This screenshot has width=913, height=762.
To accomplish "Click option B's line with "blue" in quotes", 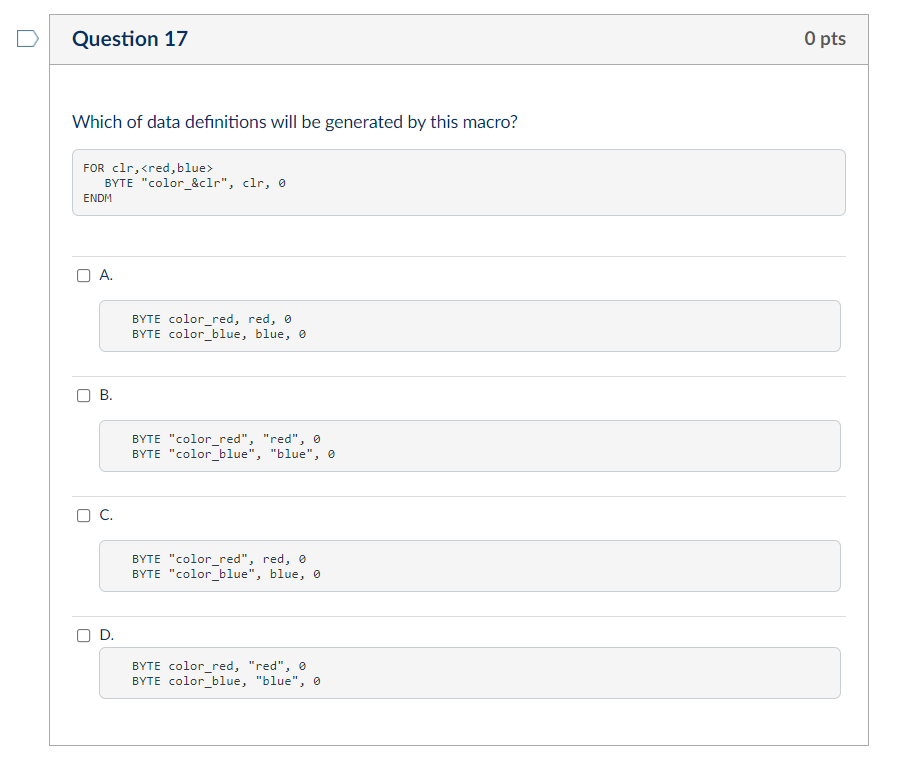I will click(x=233, y=454).
